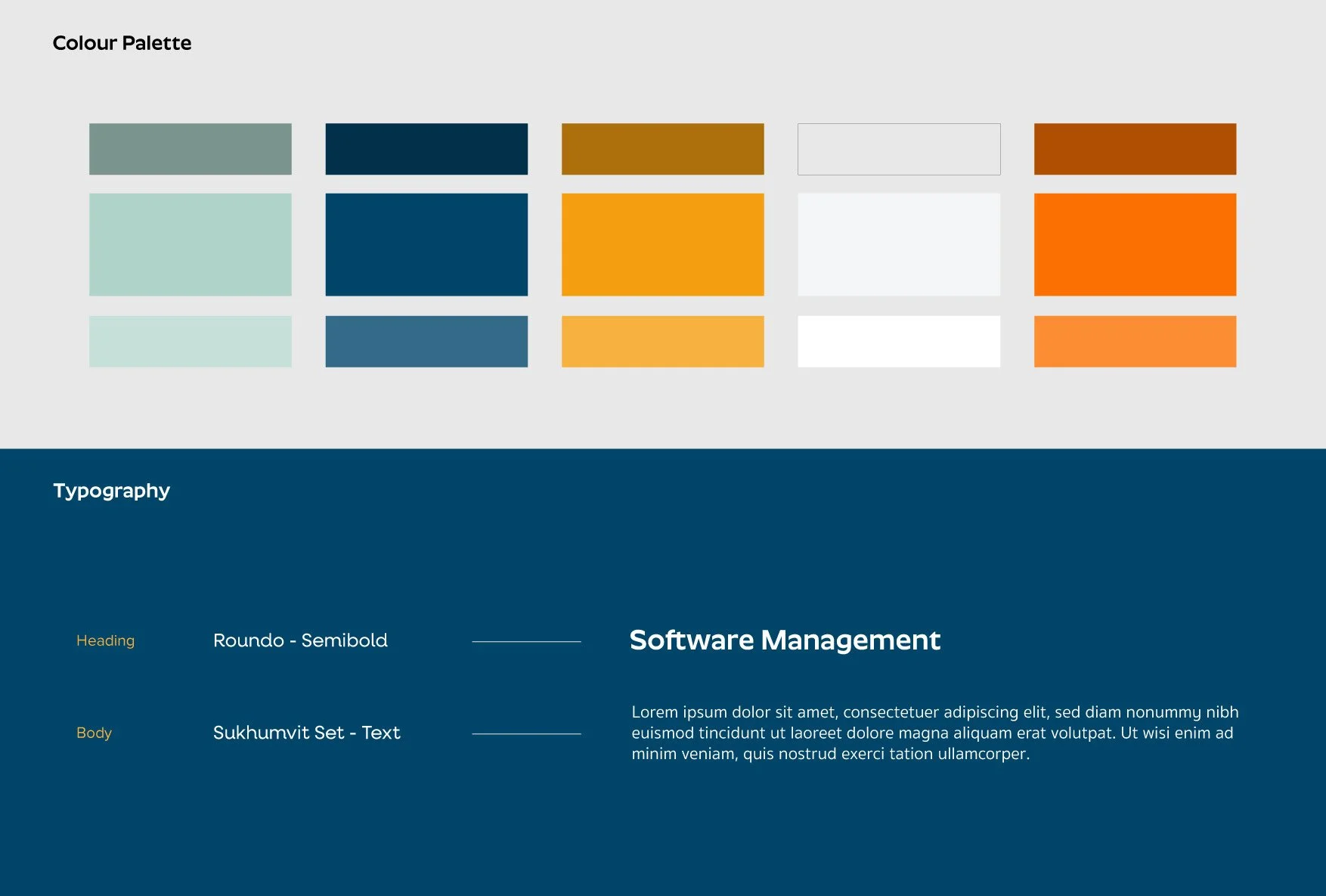Screen dimensions: 1326x896
Task: Pick the light orange swatch
Action: coord(1135,342)
